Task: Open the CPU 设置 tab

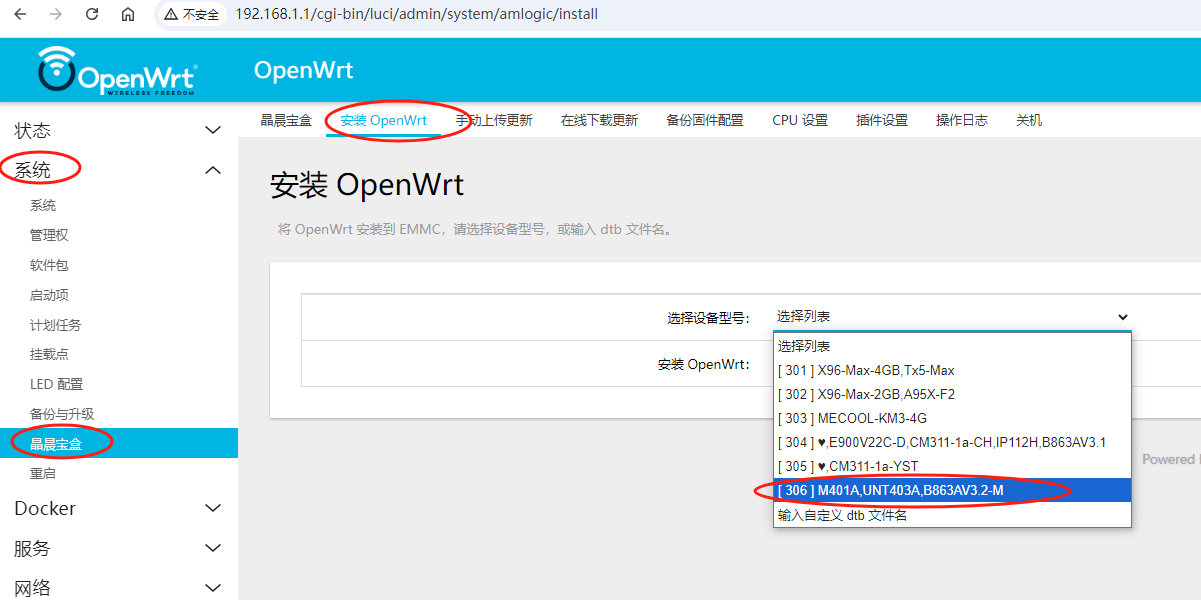Action: (x=800, y=120)
